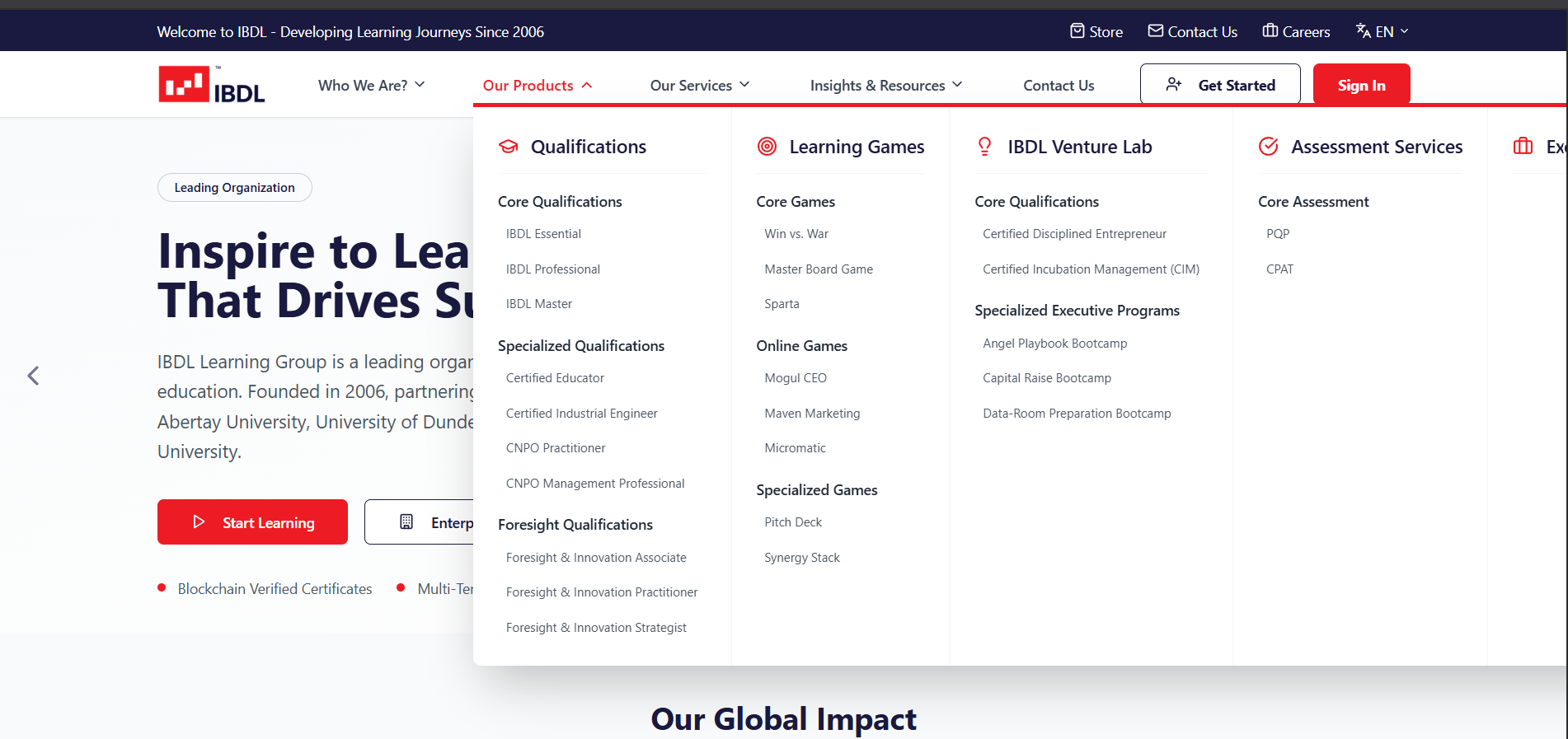Screen dimensions: 1568x739
Task: Click the Assessment Services checkmark icon
Action: (1268, 147)
